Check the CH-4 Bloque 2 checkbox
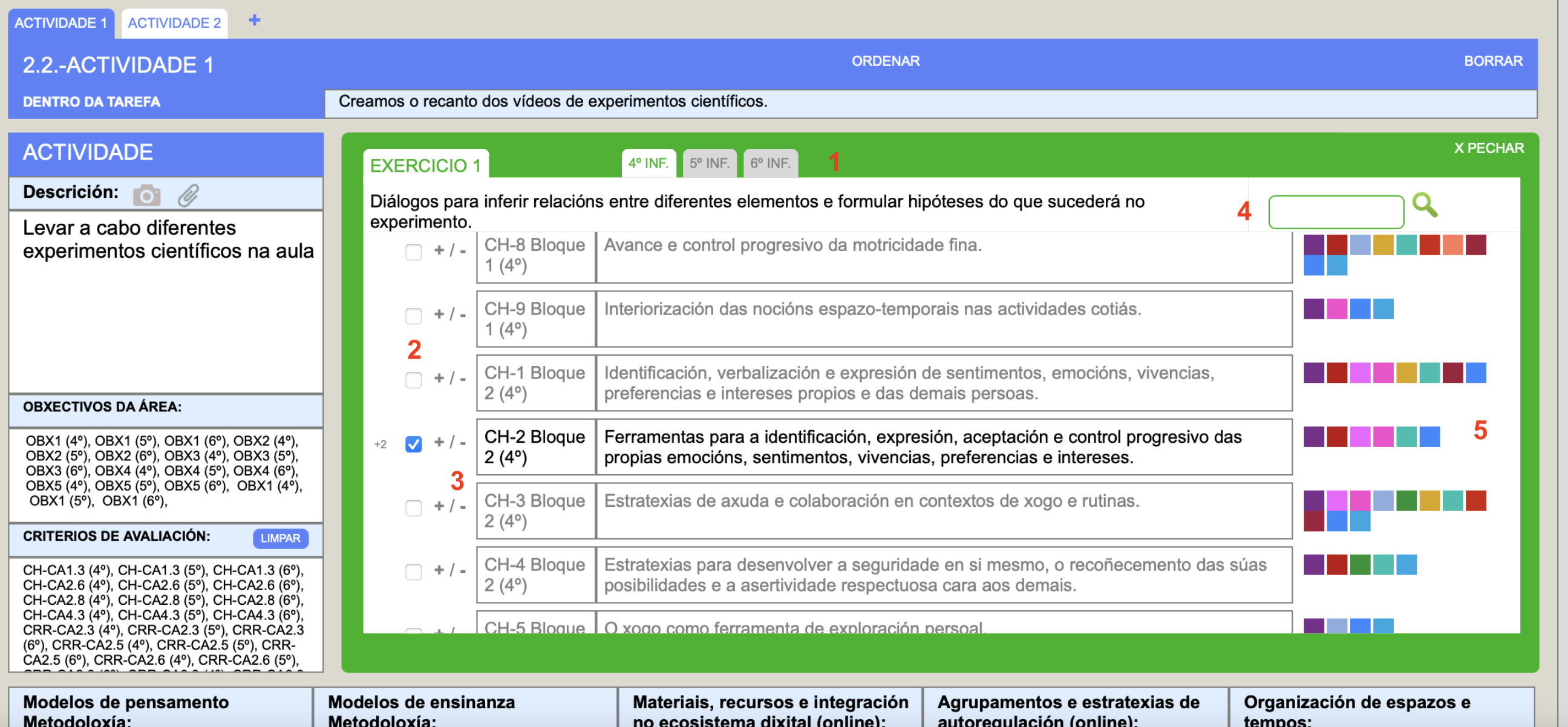The image size is (1568, 727). (x=413, y=572)
